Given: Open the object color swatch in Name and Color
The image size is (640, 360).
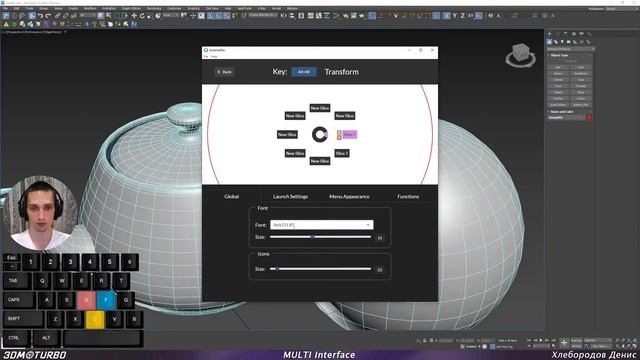Looking at the screenshot, I should (x=589, y=117).
